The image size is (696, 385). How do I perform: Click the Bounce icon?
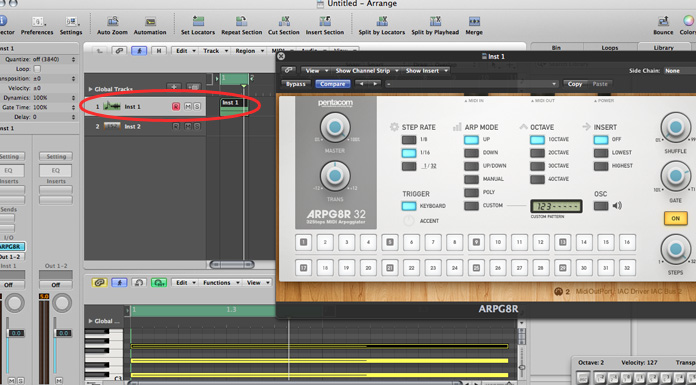[x=663, y=21]
